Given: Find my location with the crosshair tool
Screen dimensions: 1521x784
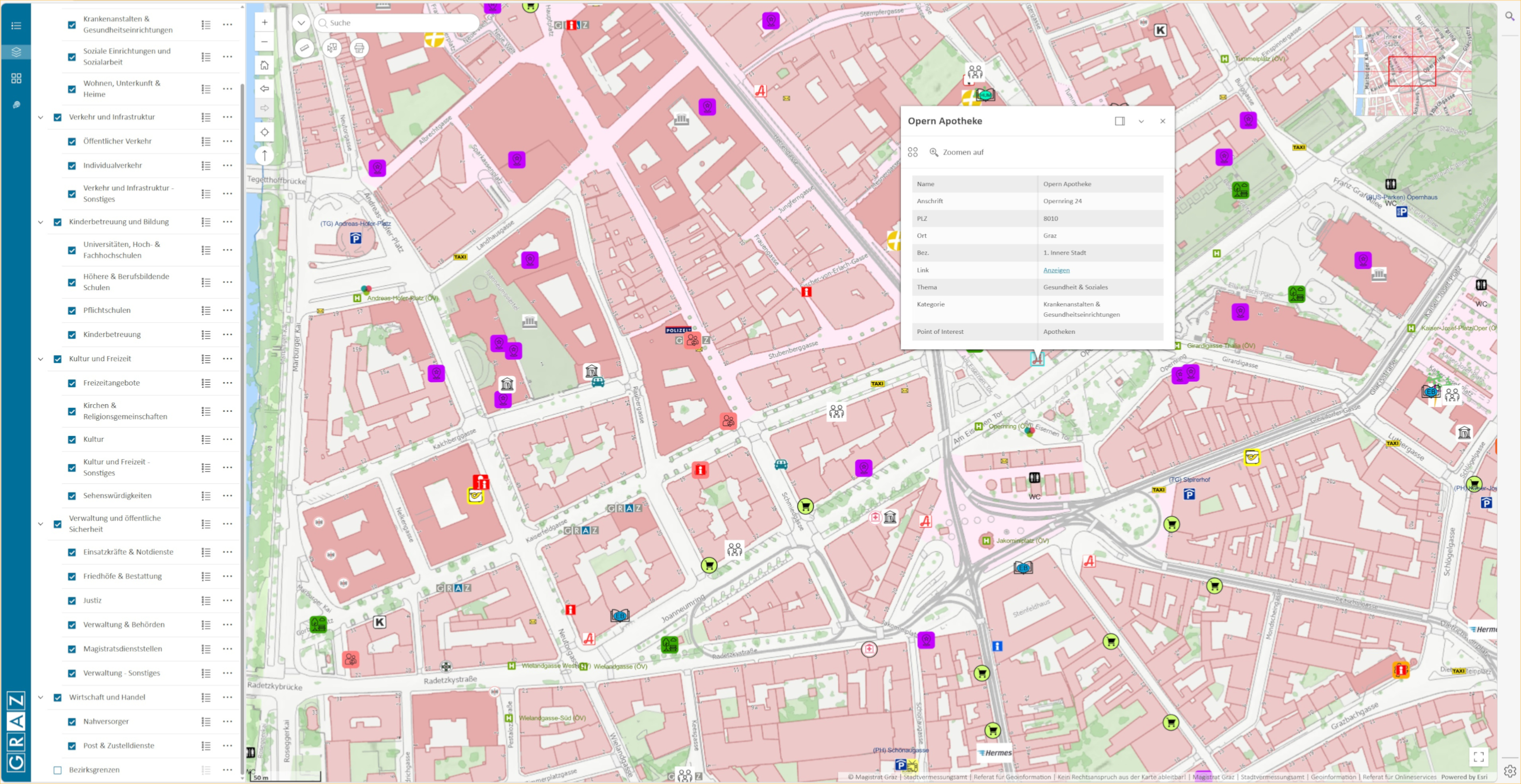Looking at the screenshot, I should click(264, 132).
